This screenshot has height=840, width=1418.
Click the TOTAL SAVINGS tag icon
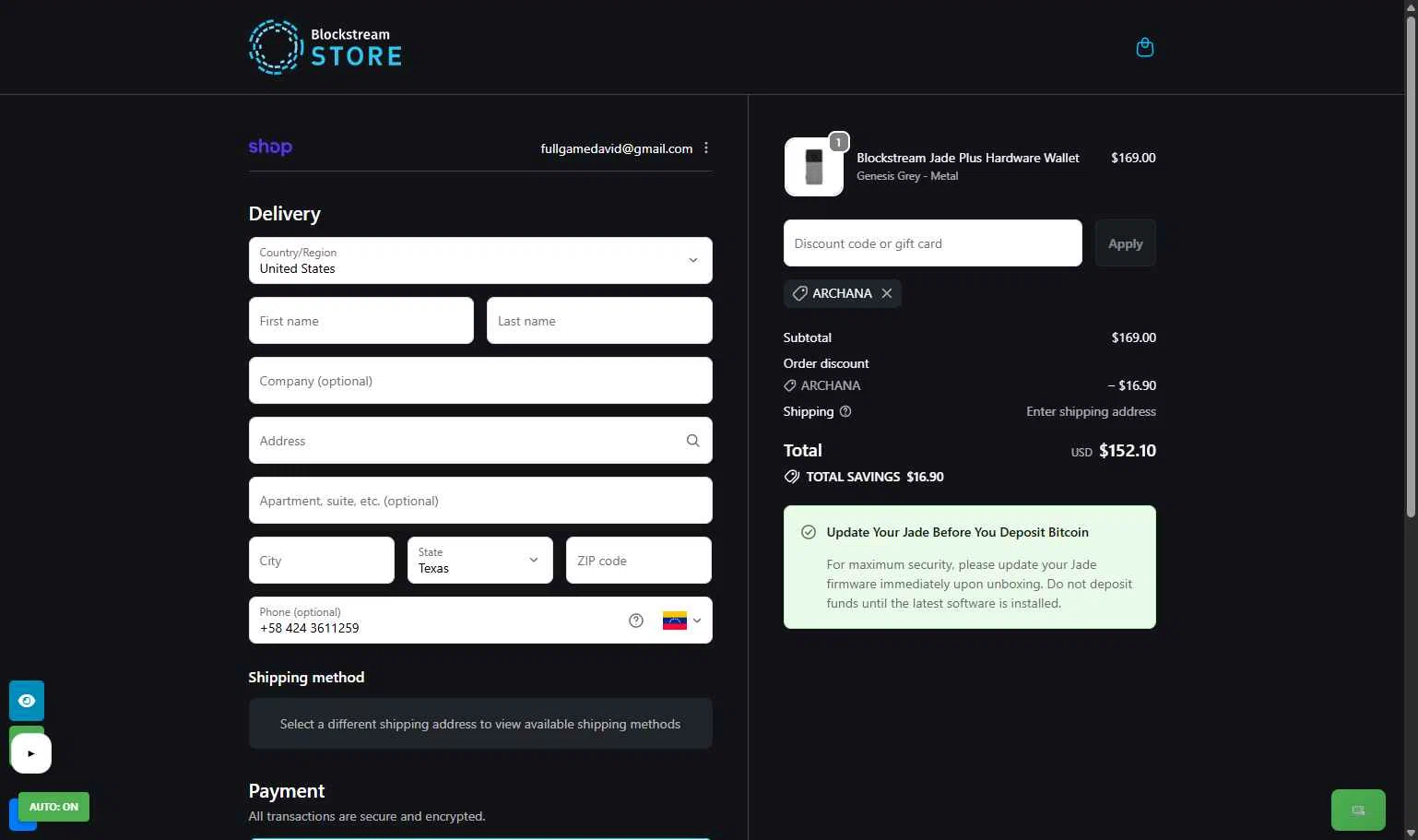coord(792,477)
